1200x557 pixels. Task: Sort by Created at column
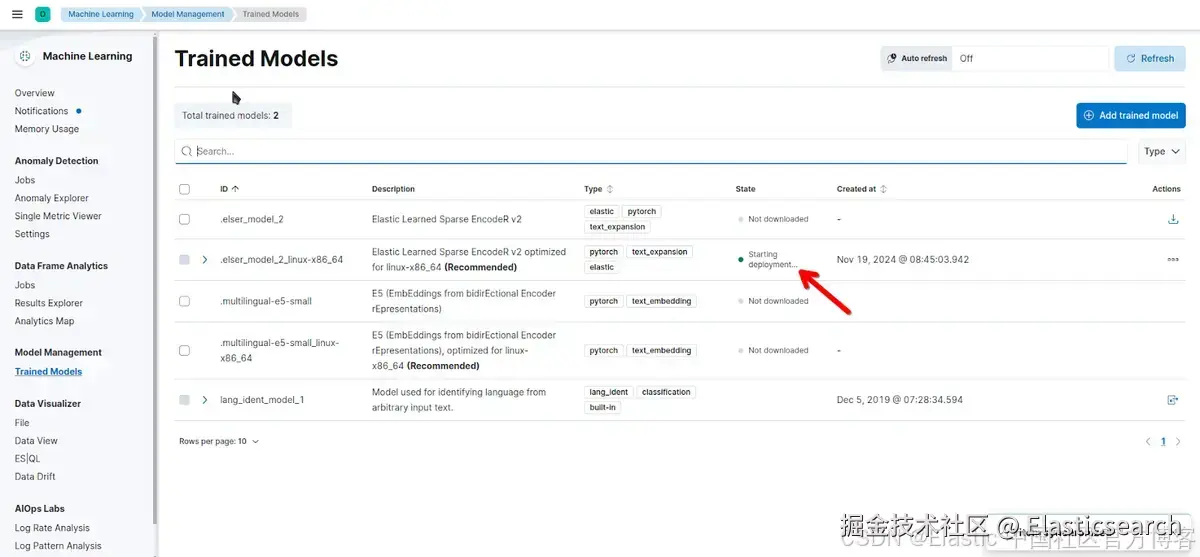(862, 189)
